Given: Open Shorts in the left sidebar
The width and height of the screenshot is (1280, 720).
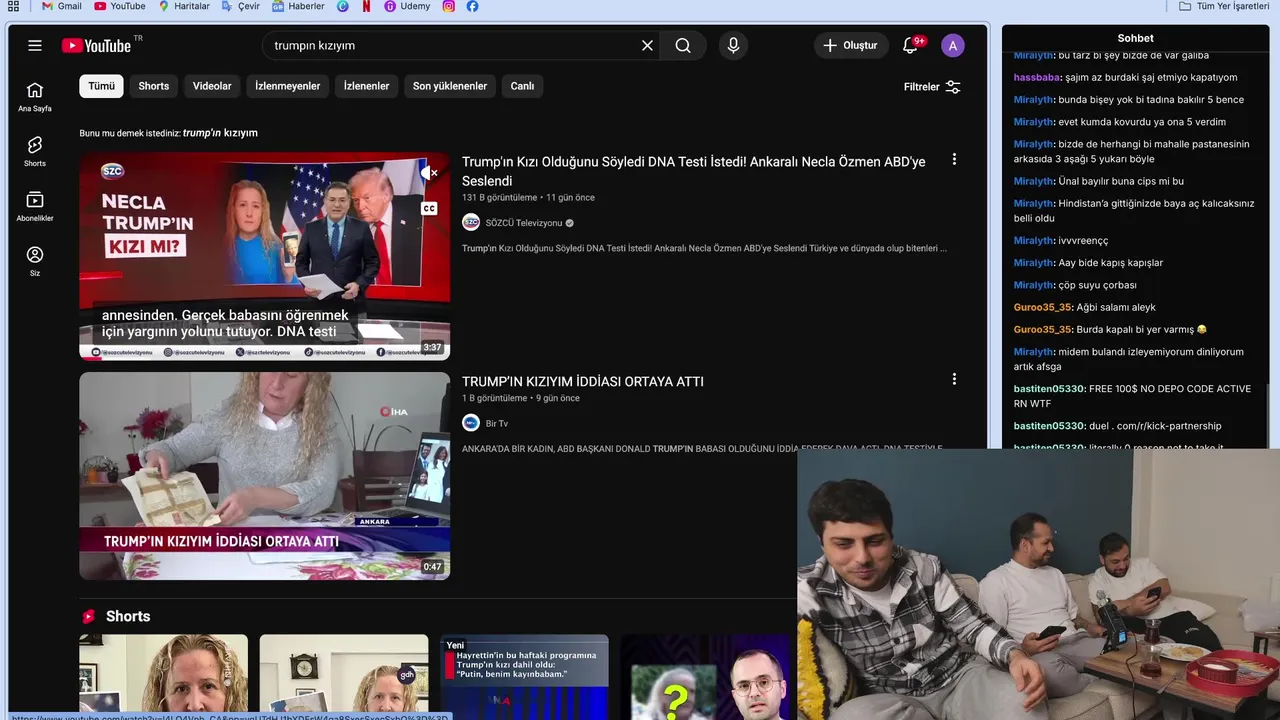Looking at the screenshot, I should pos(35,151).
